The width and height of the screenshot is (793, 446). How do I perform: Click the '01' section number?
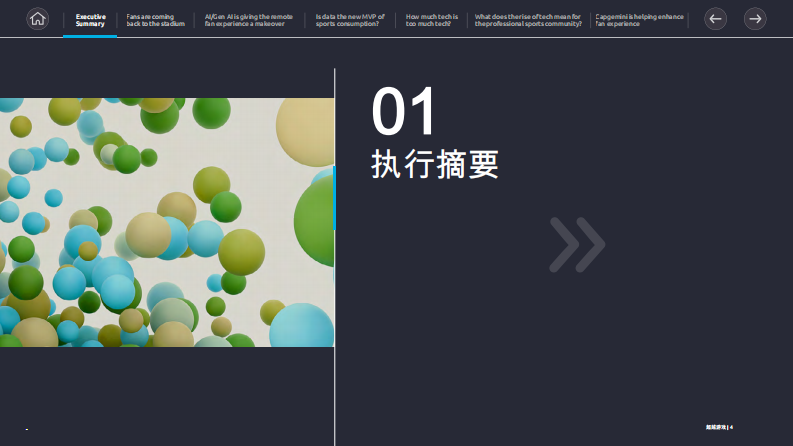coord(404,112)
